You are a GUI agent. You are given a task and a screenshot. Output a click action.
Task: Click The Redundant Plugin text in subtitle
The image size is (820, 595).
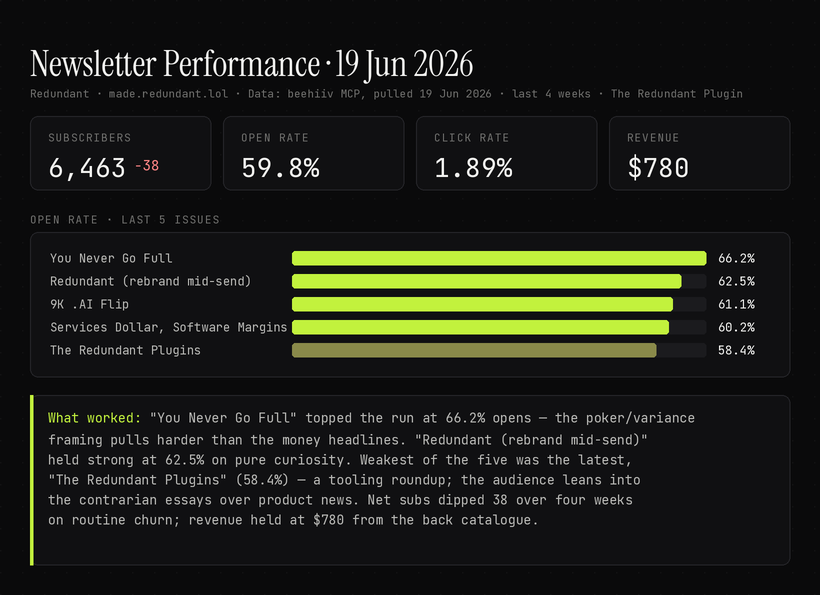click(x=677, y=94)
